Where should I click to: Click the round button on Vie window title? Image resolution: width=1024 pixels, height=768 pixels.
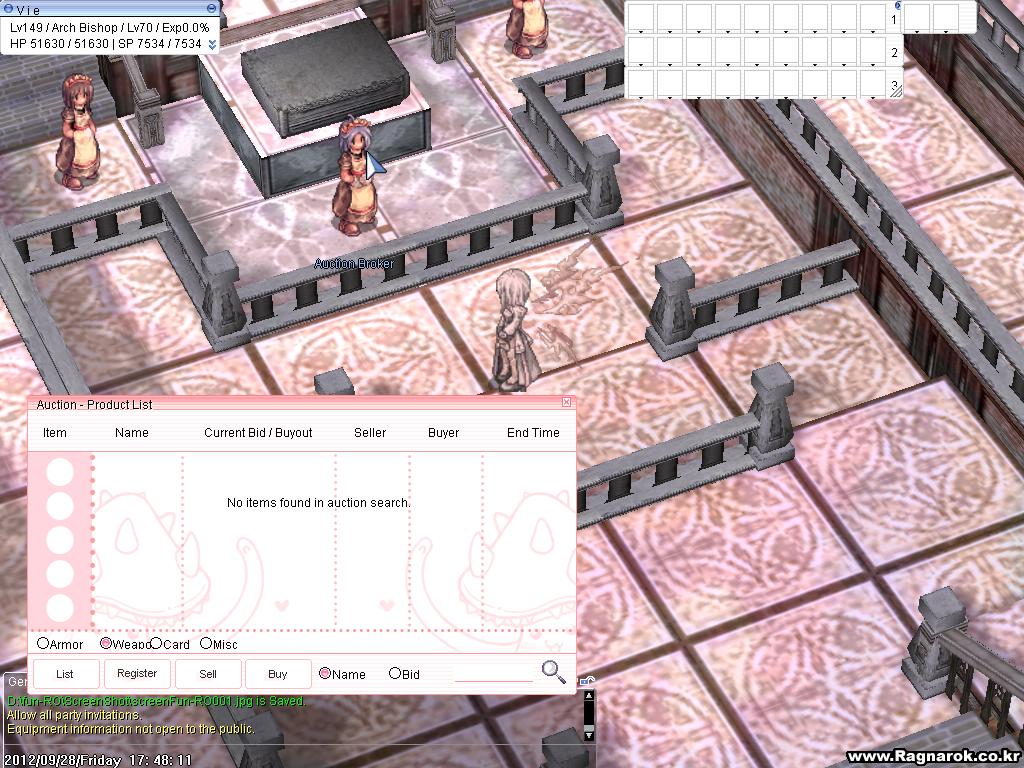click(x=212, y=8)
